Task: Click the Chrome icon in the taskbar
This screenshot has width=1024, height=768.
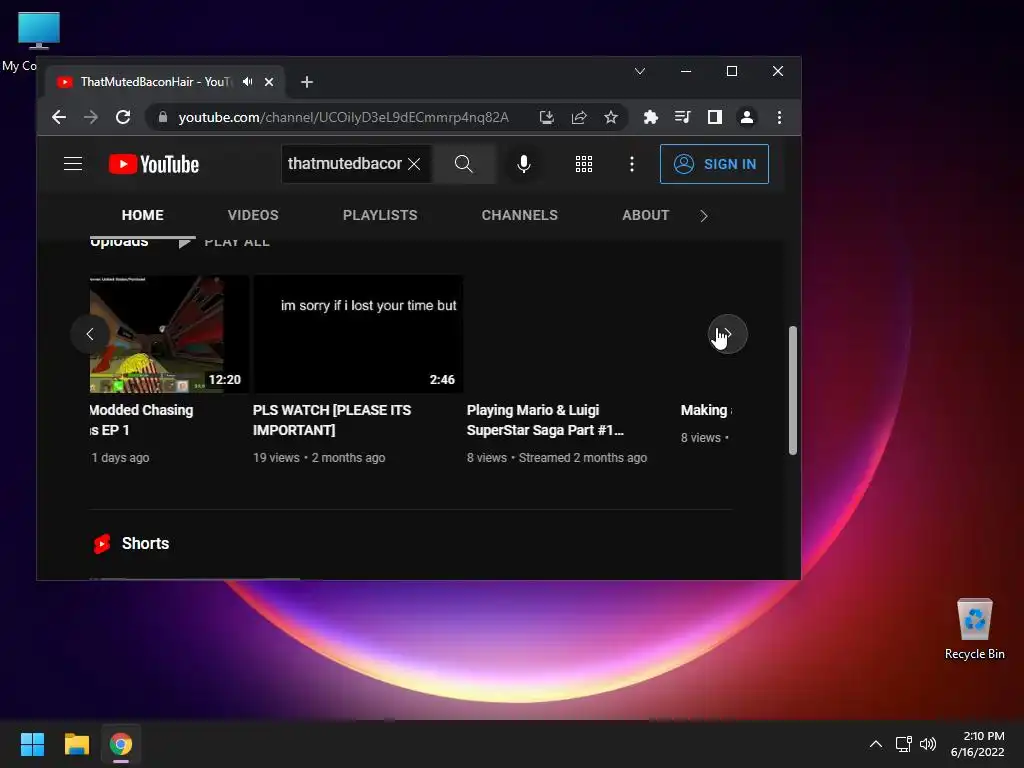Action: coord(121,744)
